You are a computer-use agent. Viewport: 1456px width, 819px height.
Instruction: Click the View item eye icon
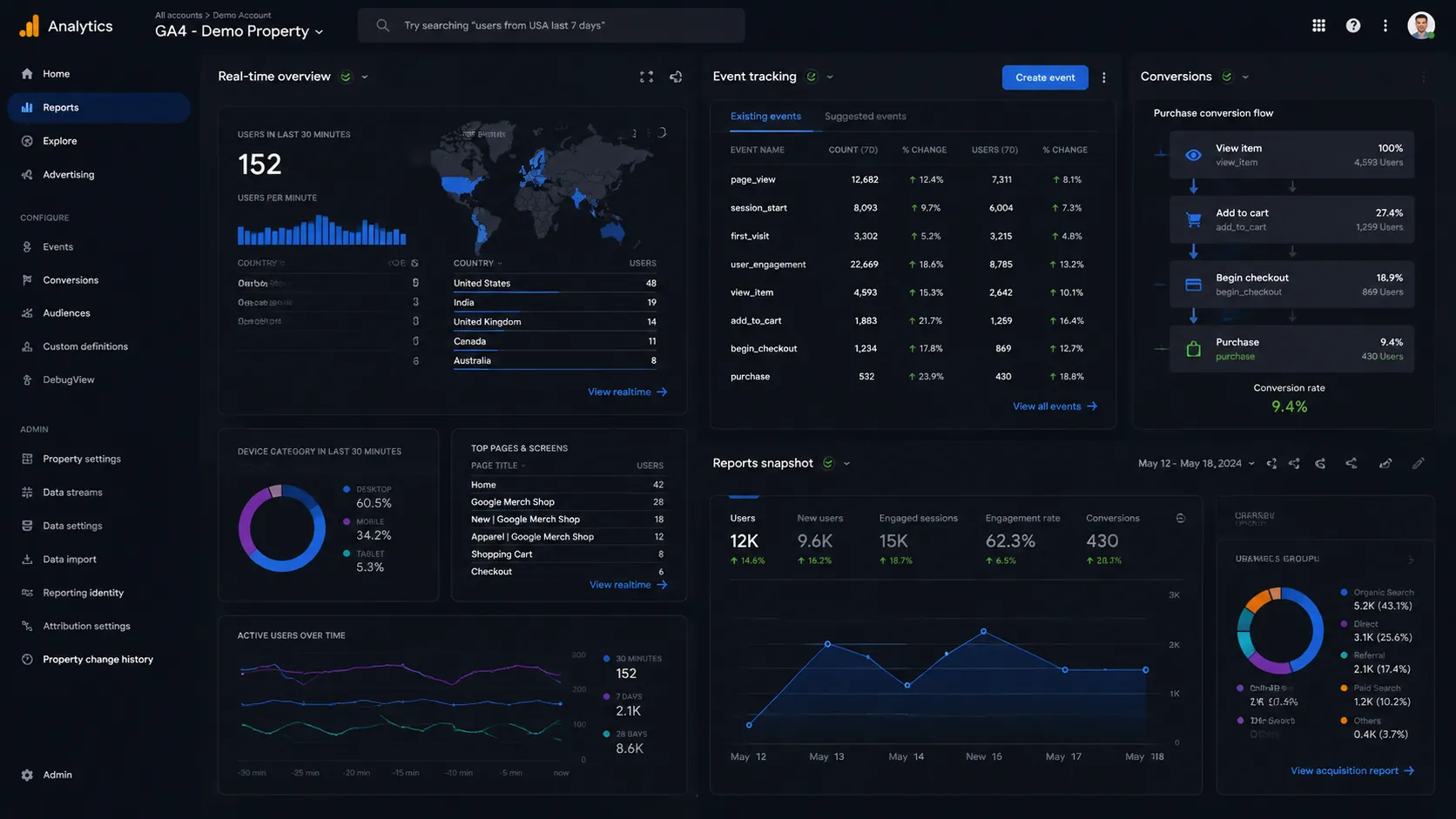coord(1193,155)
